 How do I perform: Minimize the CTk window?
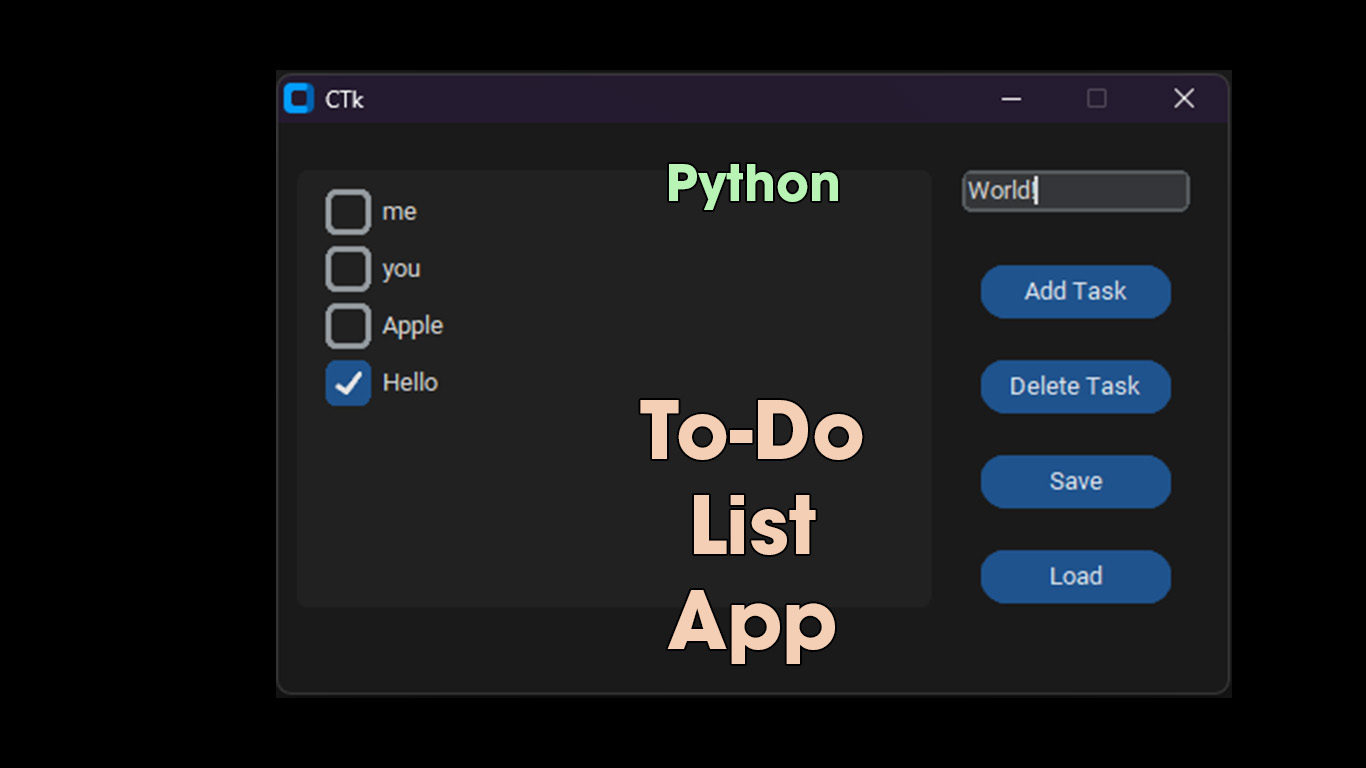point(1011,99)
